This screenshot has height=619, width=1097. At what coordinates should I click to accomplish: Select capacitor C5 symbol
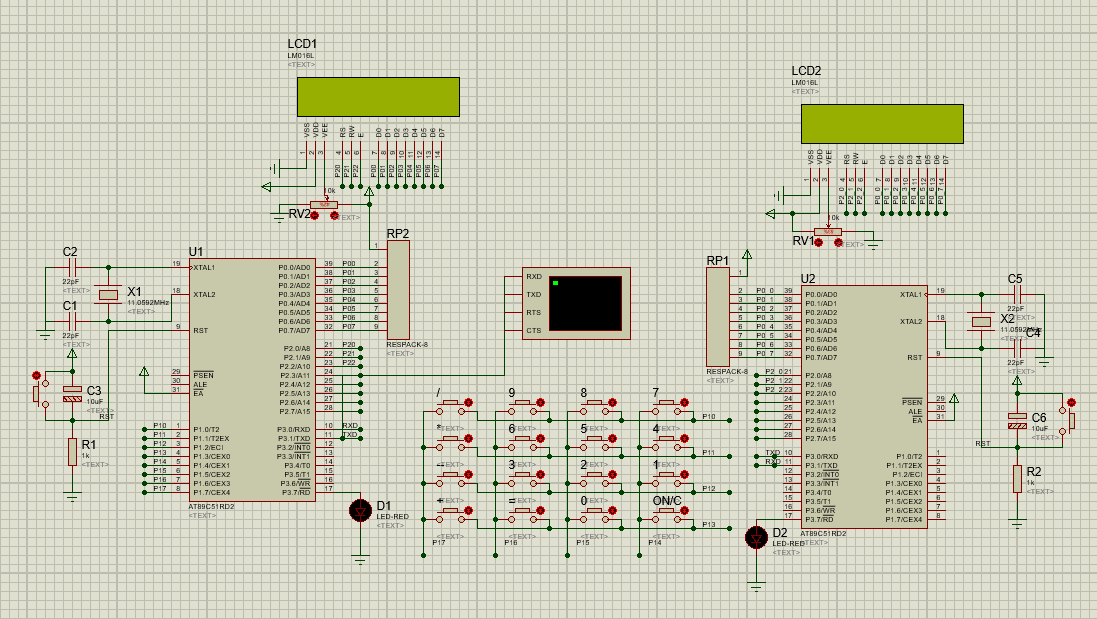coord(1018,294)
